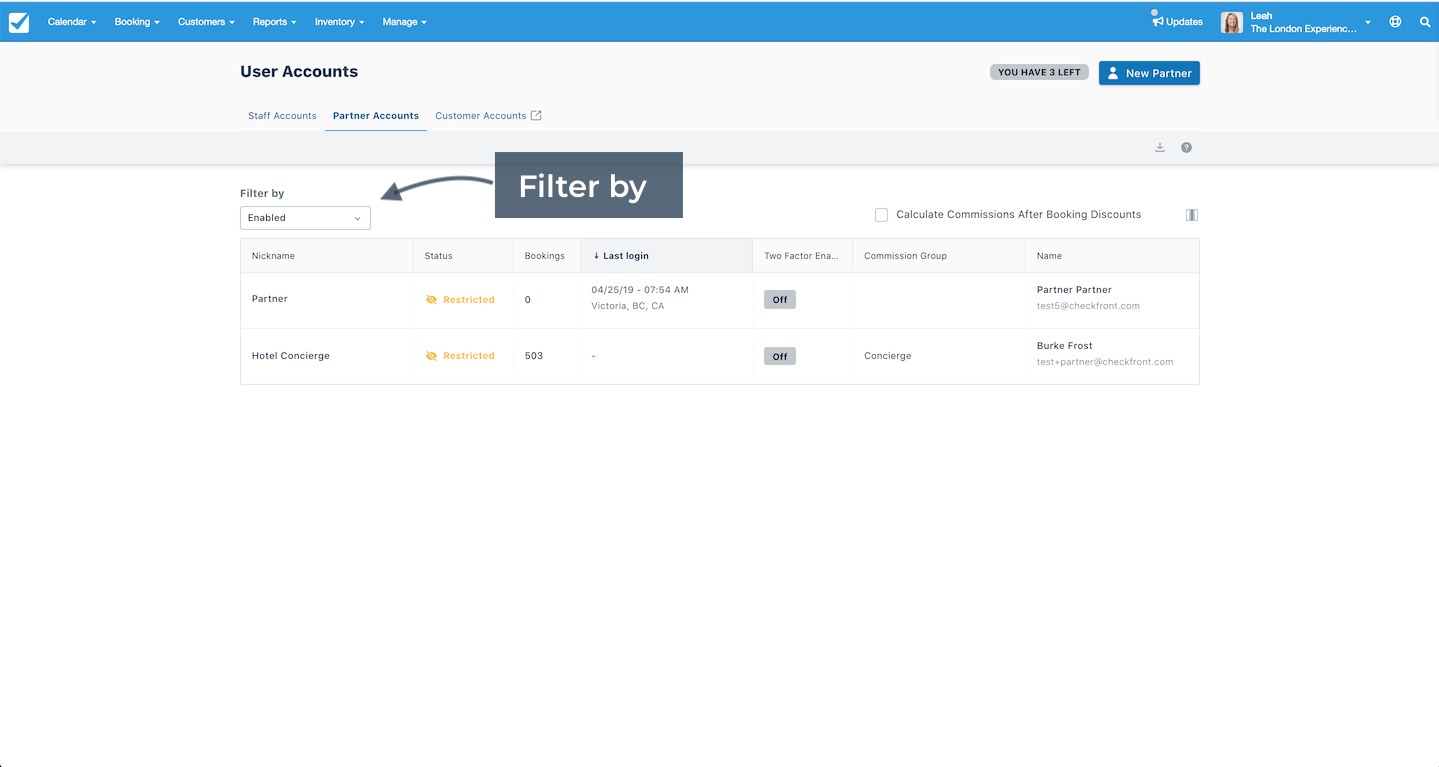Toggle two factor Off for Partner row
The image size is (1439, 767).
(780, 300)
